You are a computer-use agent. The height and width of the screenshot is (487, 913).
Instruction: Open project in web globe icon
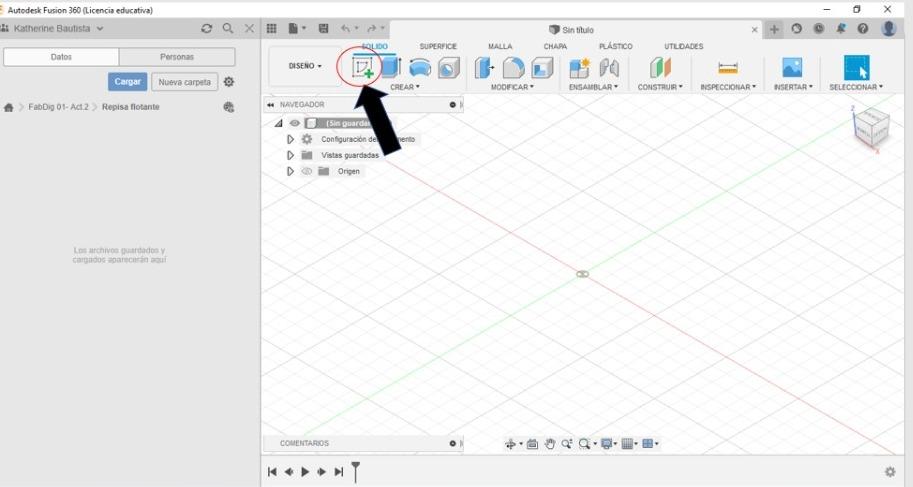point(229,107)
